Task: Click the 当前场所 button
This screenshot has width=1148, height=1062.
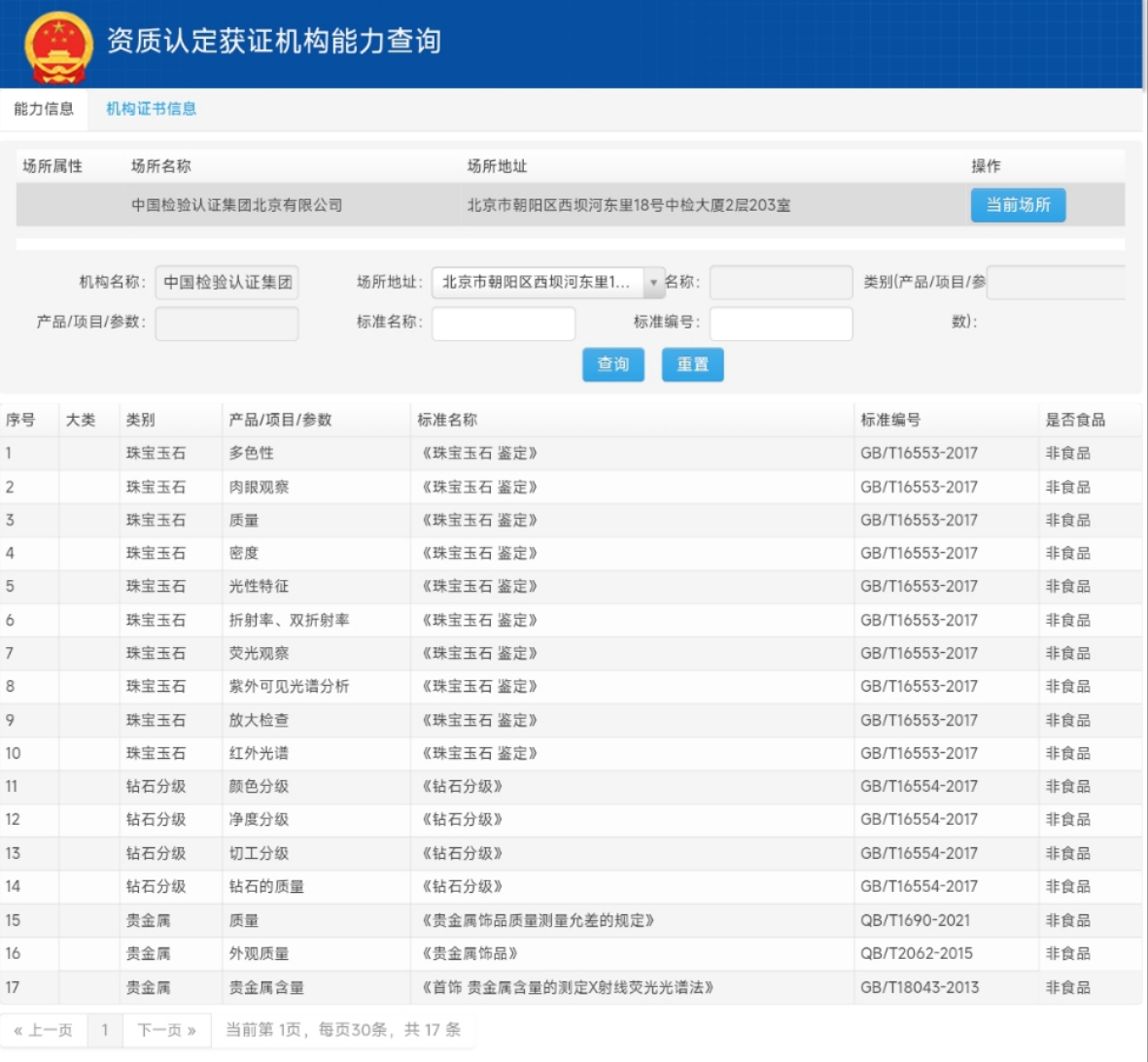Action: tap(1018, 205)
